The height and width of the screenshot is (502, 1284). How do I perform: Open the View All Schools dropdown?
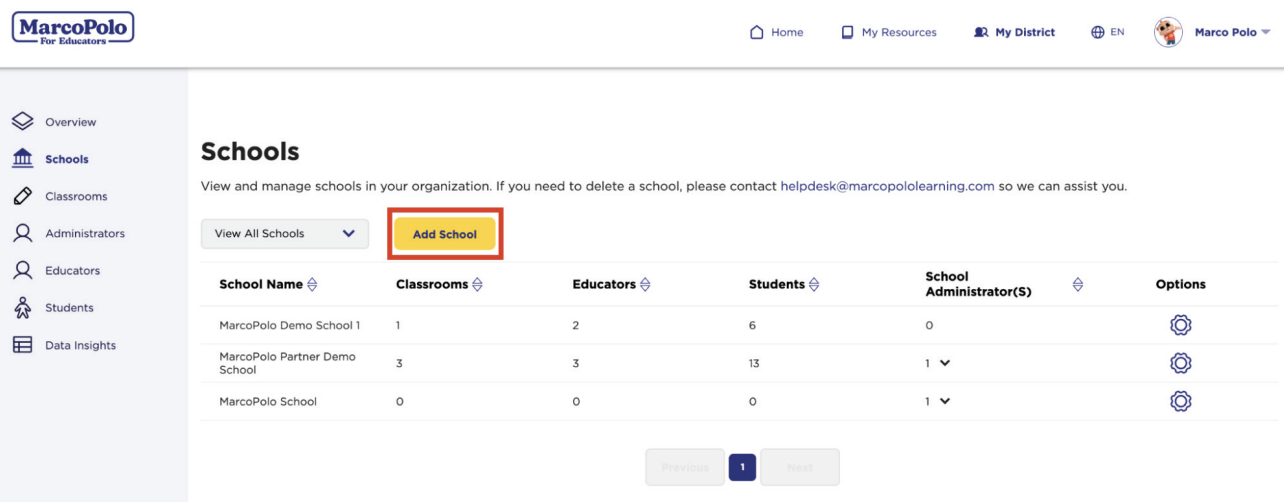tap(285, 233)
